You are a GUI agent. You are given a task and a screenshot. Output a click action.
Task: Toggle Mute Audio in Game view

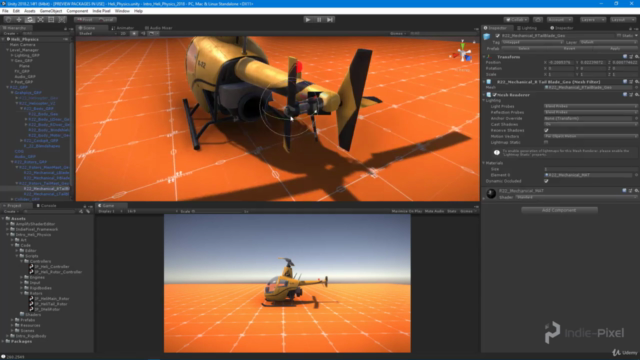click(434, 211)
